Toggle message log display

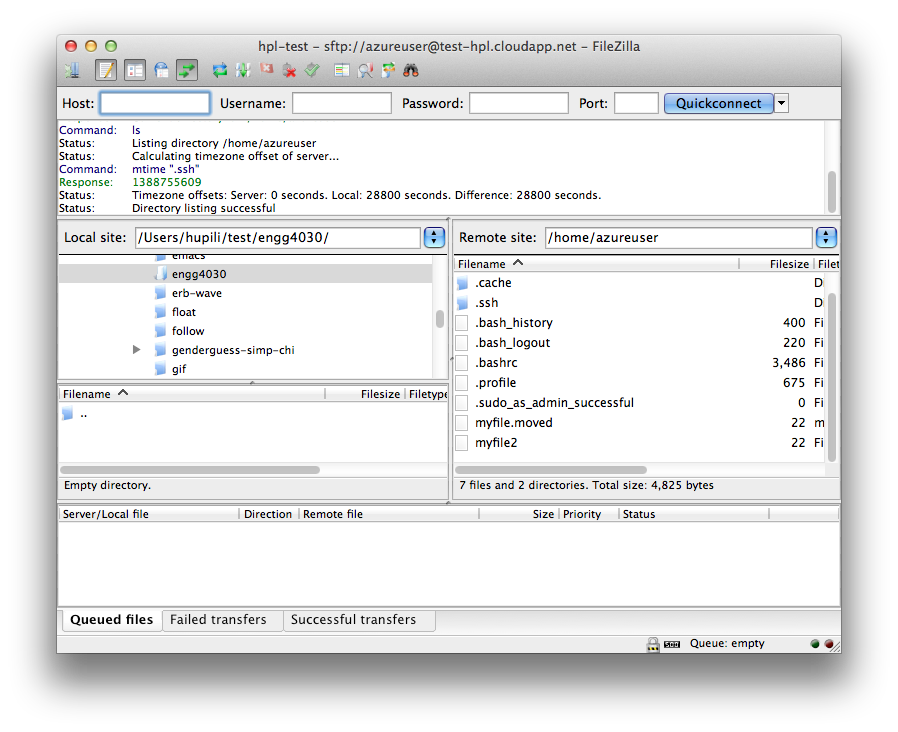tap(106, 70)
